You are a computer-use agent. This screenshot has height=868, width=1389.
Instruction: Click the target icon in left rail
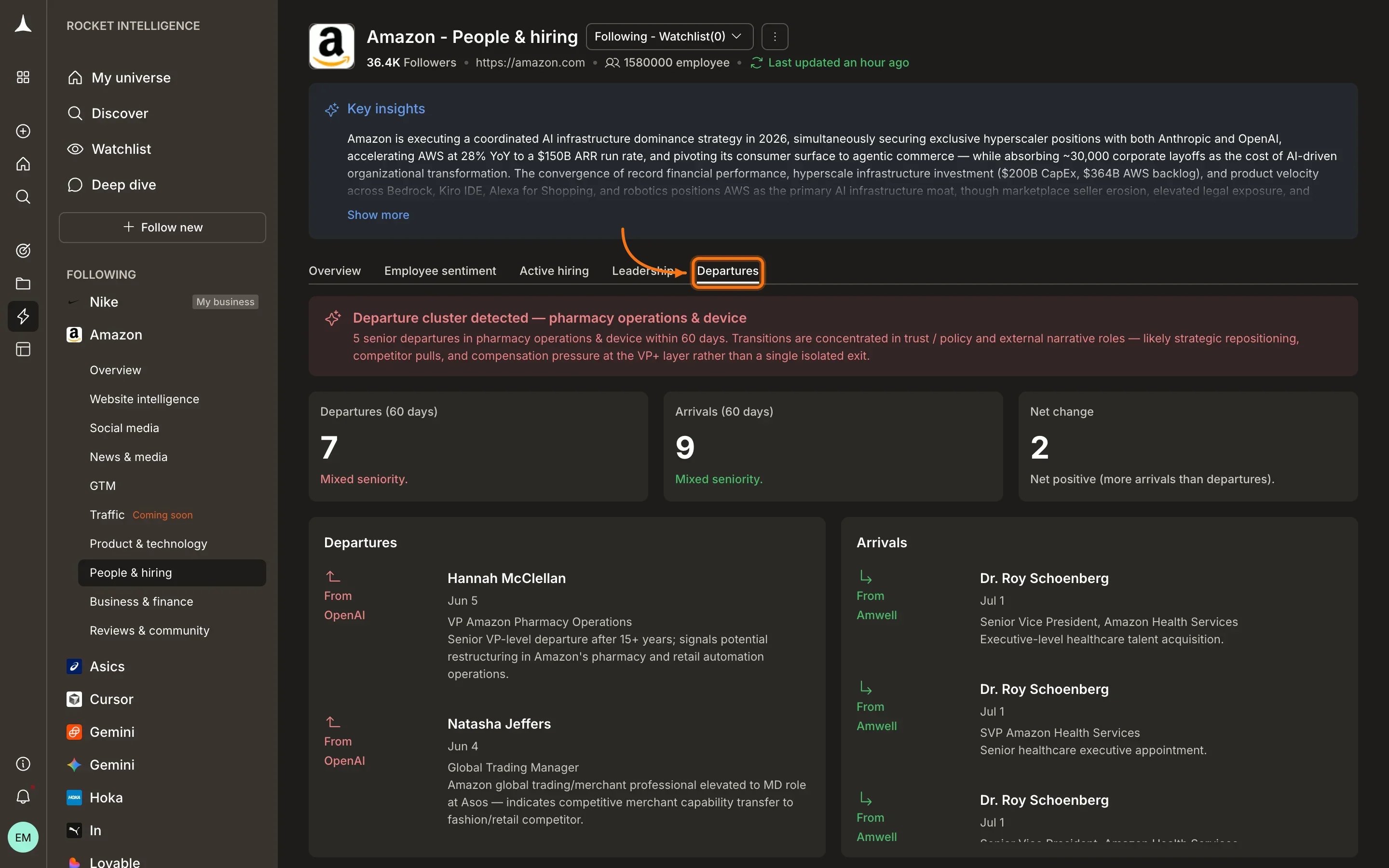pyautogui.click(x=23, y=251)
